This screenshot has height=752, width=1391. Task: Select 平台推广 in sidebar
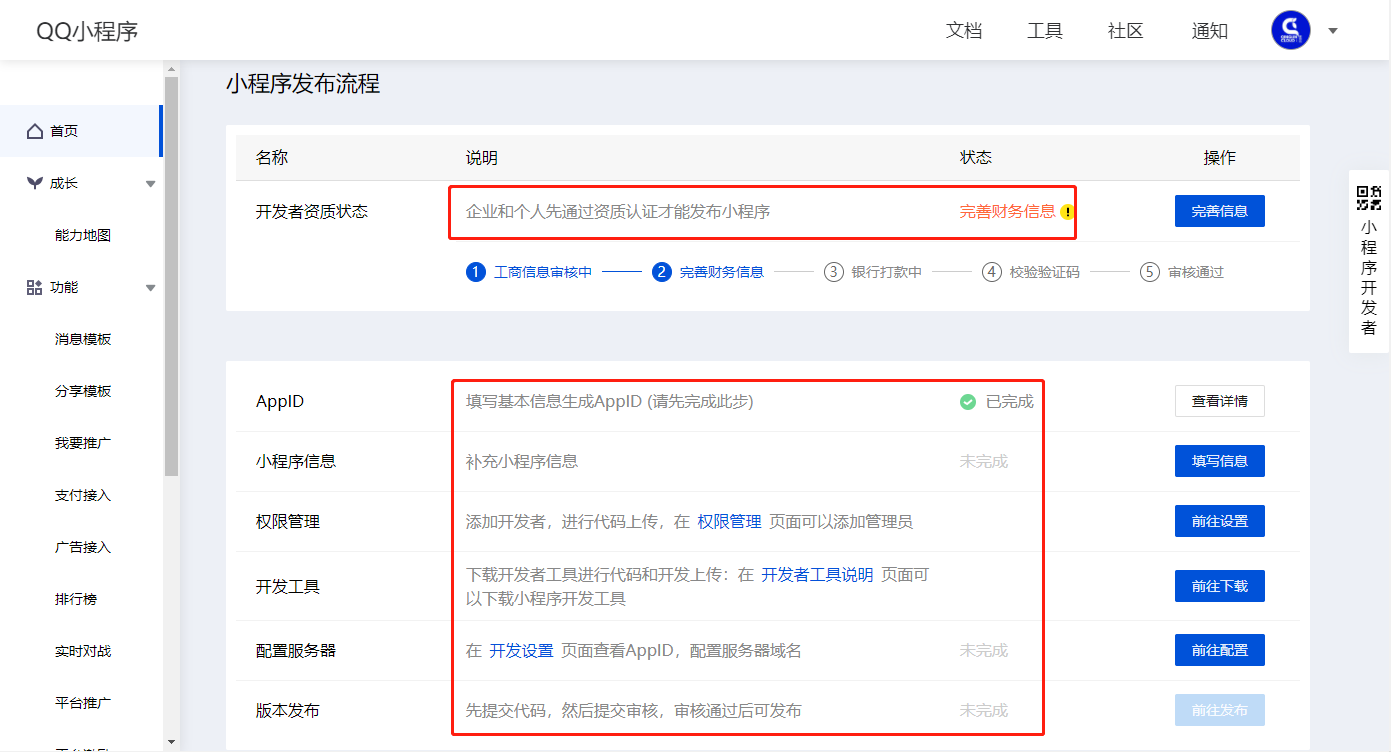(83, 703)
